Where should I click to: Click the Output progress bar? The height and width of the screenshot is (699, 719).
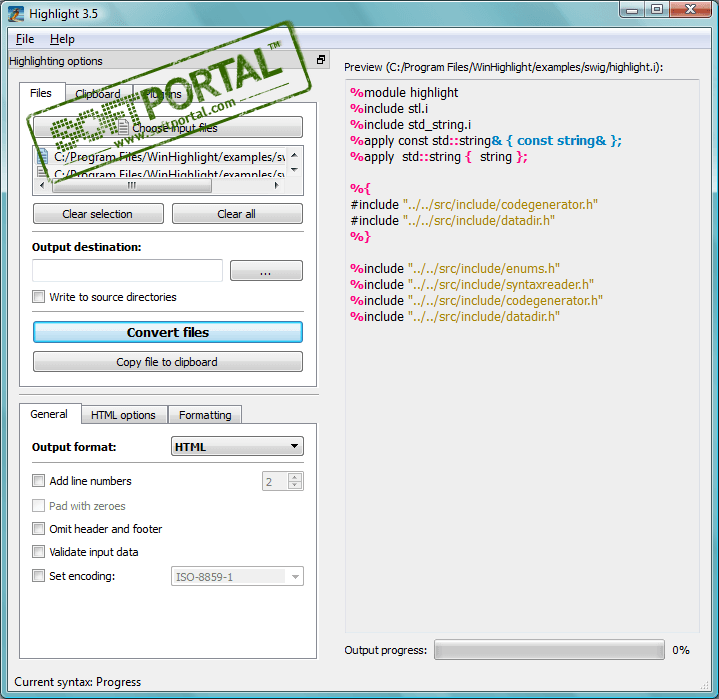[x=549, y=650]
